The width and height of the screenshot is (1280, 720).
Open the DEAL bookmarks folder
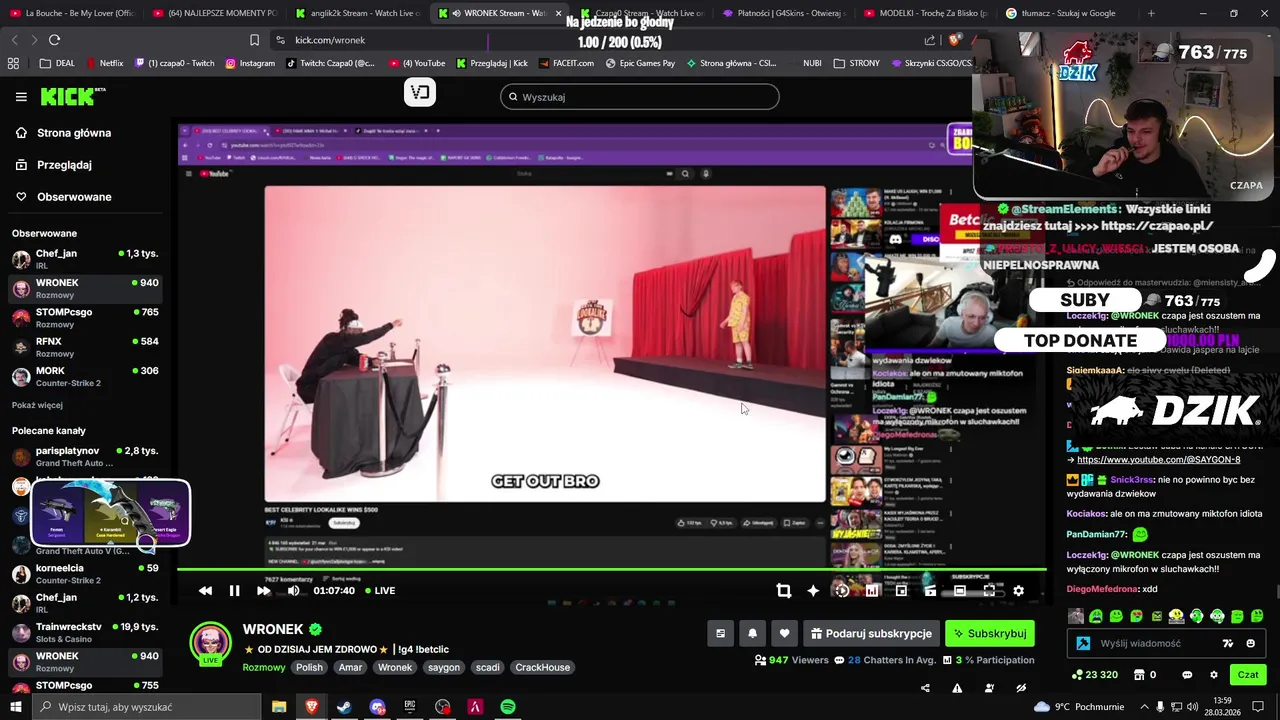pyautogui.click(x=57, y=63)
